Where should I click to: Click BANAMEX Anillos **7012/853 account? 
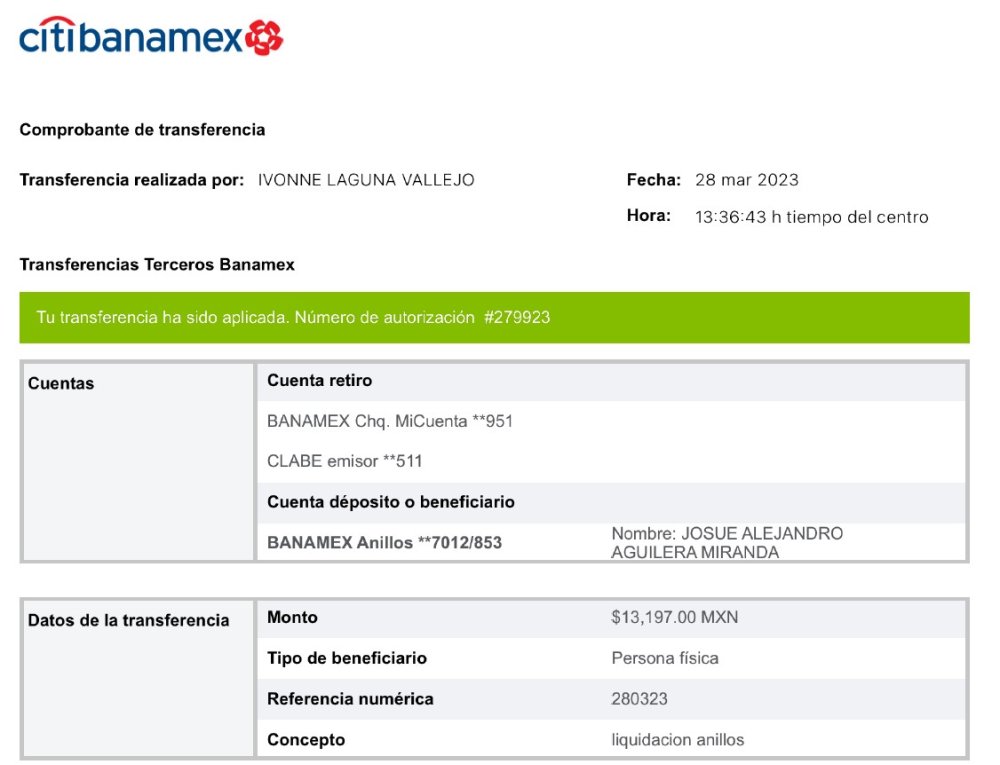(x=385, y=543)
